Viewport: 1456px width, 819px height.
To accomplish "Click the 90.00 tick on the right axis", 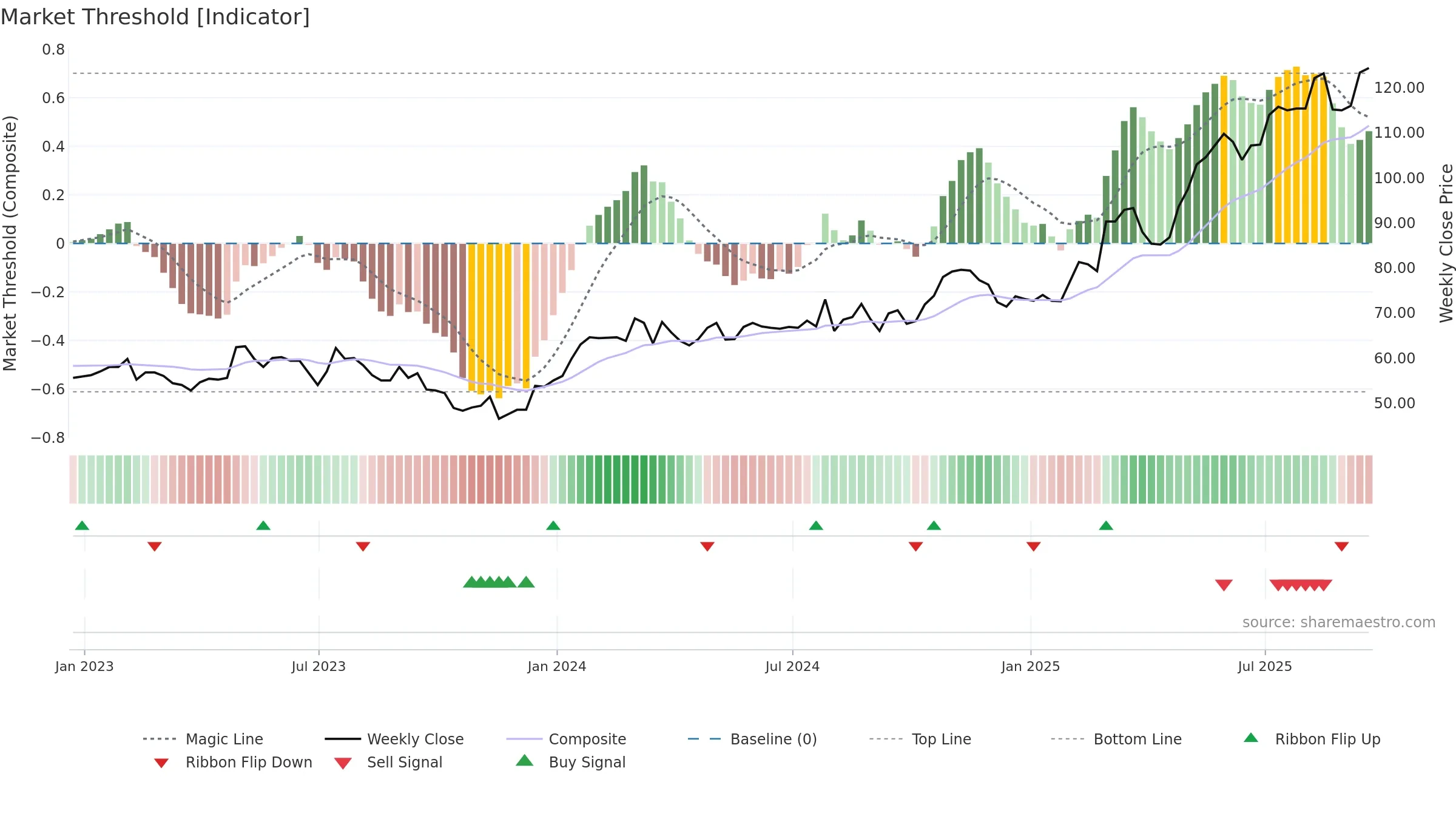I will click(1394, 223).
